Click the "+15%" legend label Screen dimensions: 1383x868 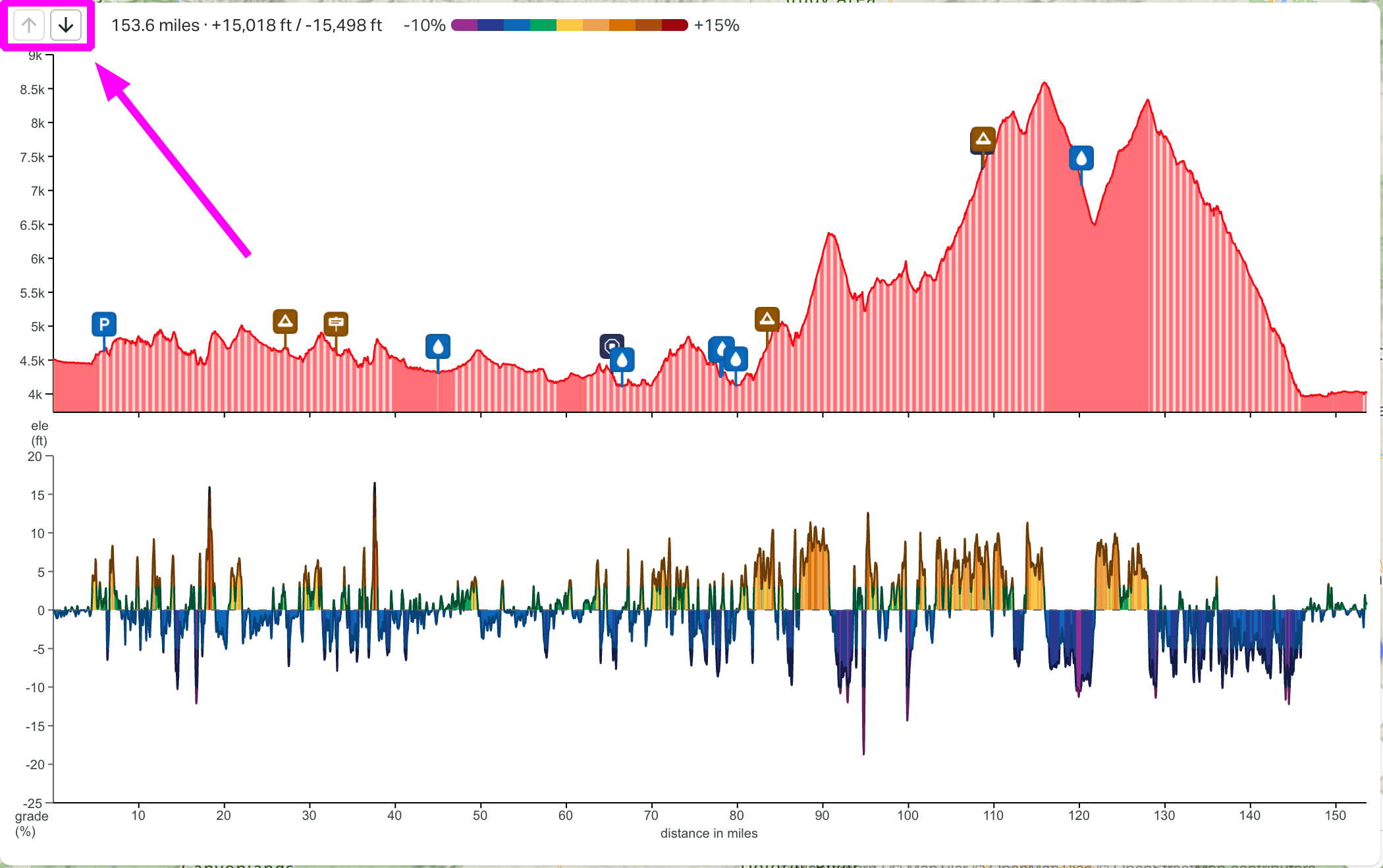click(x=717, y=25)
